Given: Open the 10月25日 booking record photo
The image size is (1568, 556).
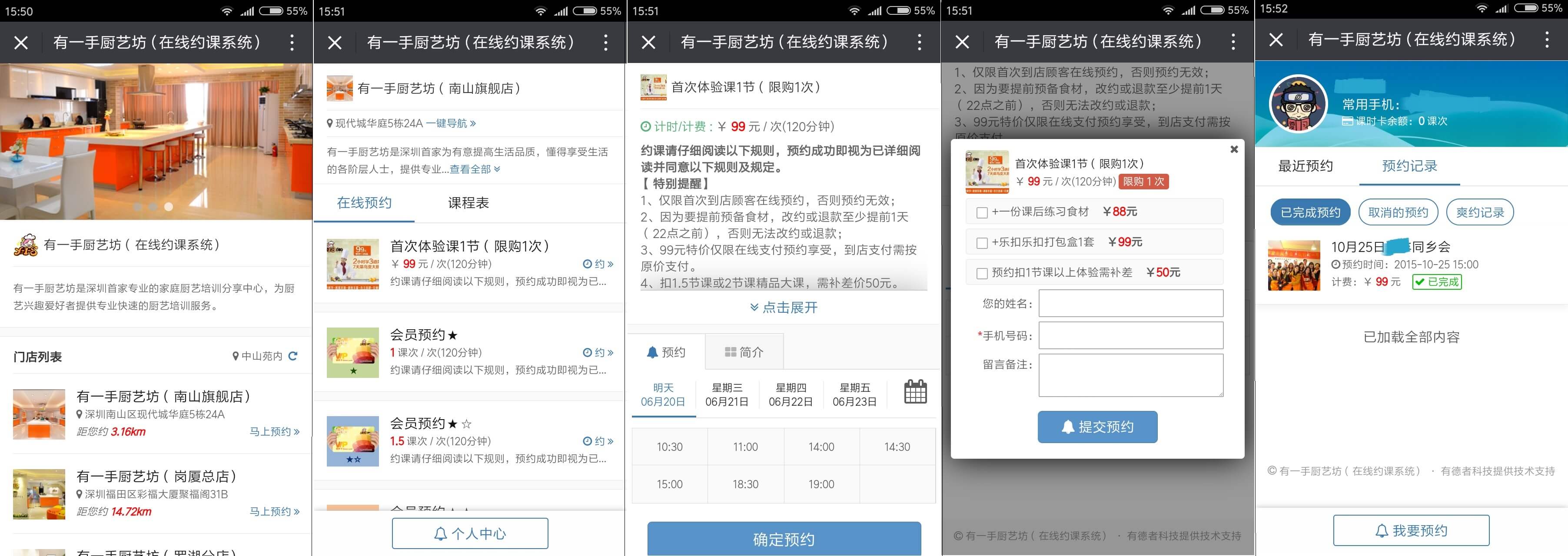Looking at the screenshot, I should 1294,265.
